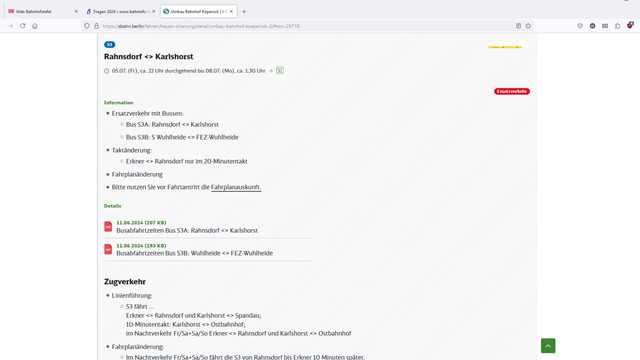Click 'Erkner <> Rahnsdorf nur im 20-Minutentakt'
The image size is (640, 360).
tap(187, 161)
